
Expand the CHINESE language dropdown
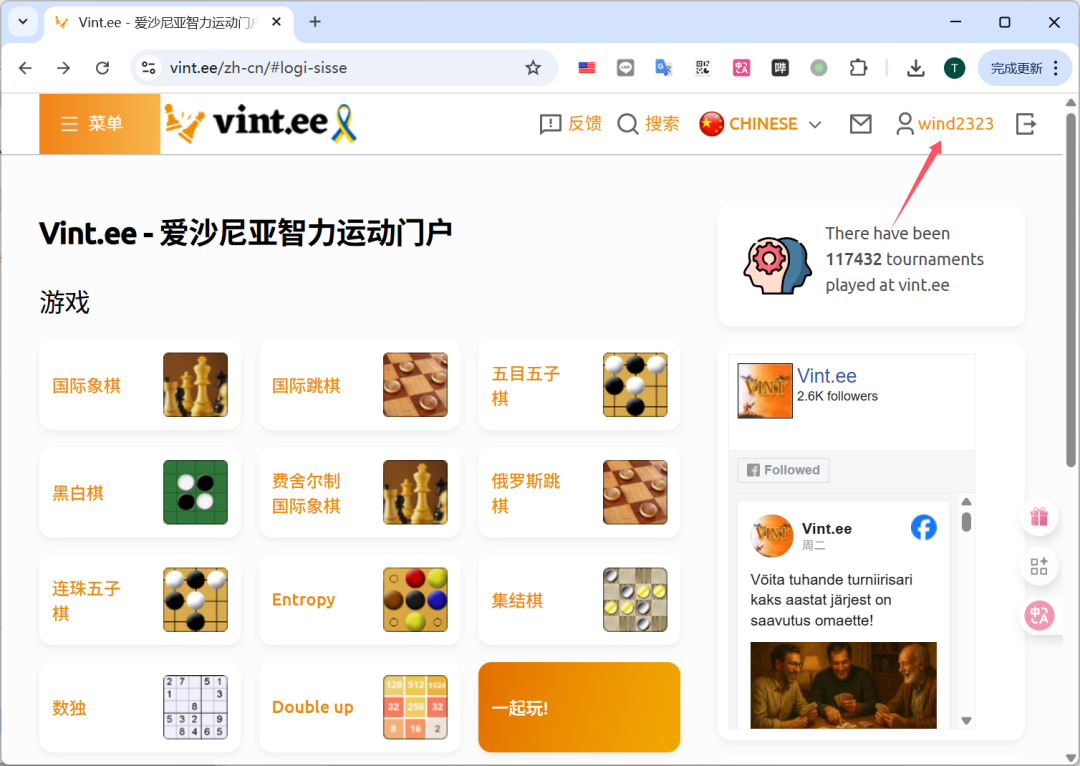click(x=760, y=124)
